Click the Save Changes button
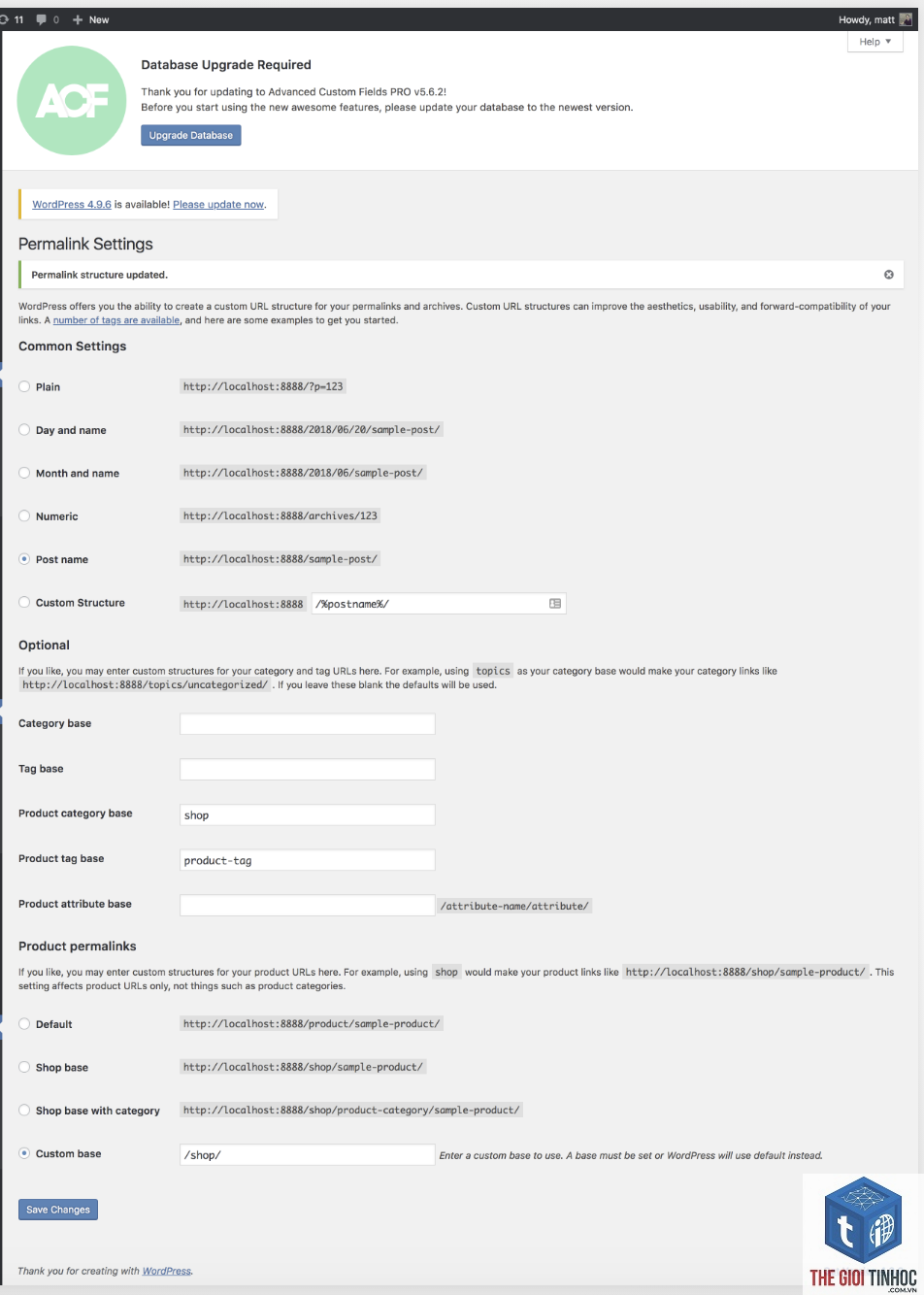Image resolution: width=924 pixels, height=1295 pixels. (x=58, y=1210)
